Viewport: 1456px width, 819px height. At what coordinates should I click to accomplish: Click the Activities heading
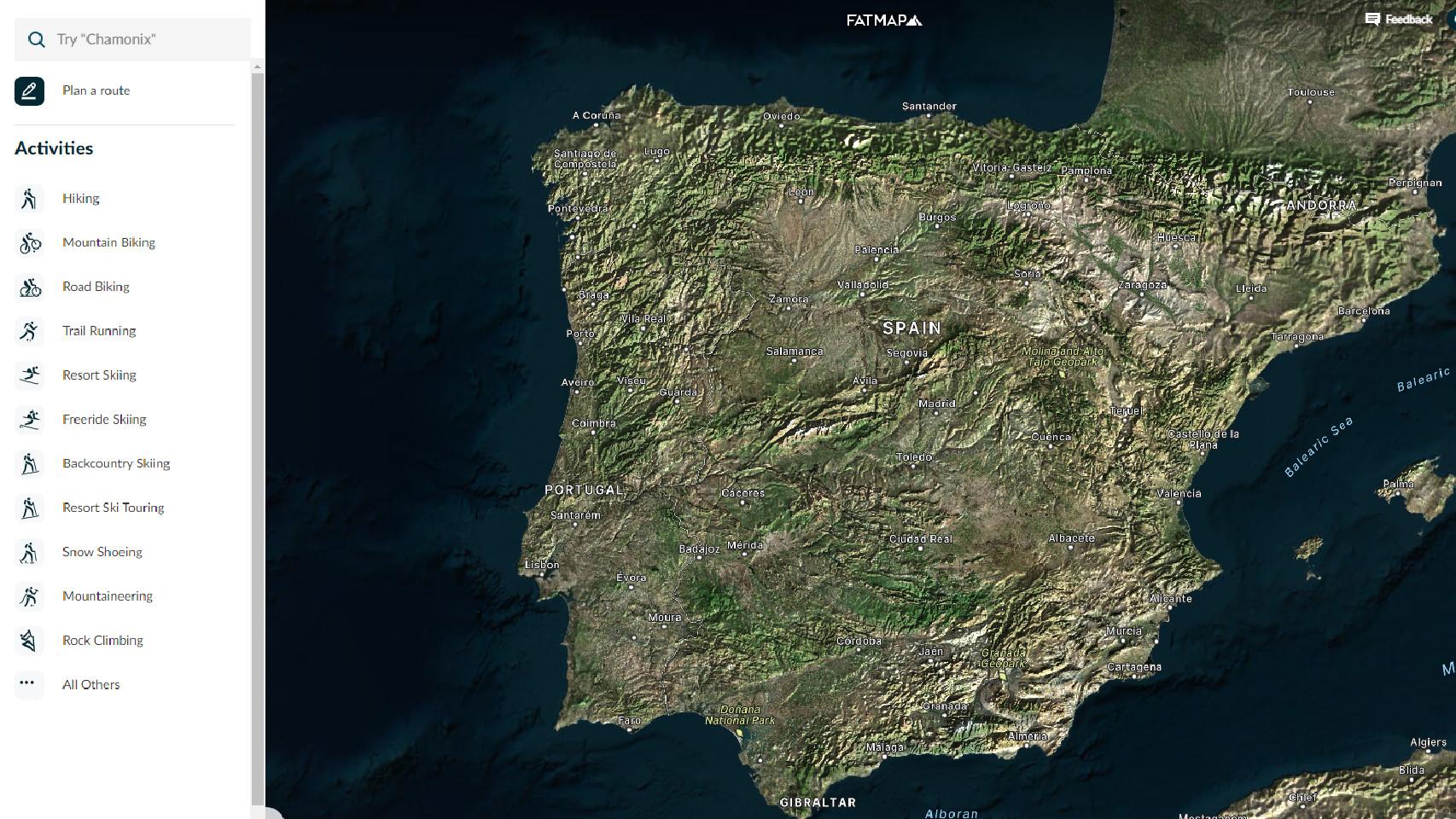tap(54, 148)
